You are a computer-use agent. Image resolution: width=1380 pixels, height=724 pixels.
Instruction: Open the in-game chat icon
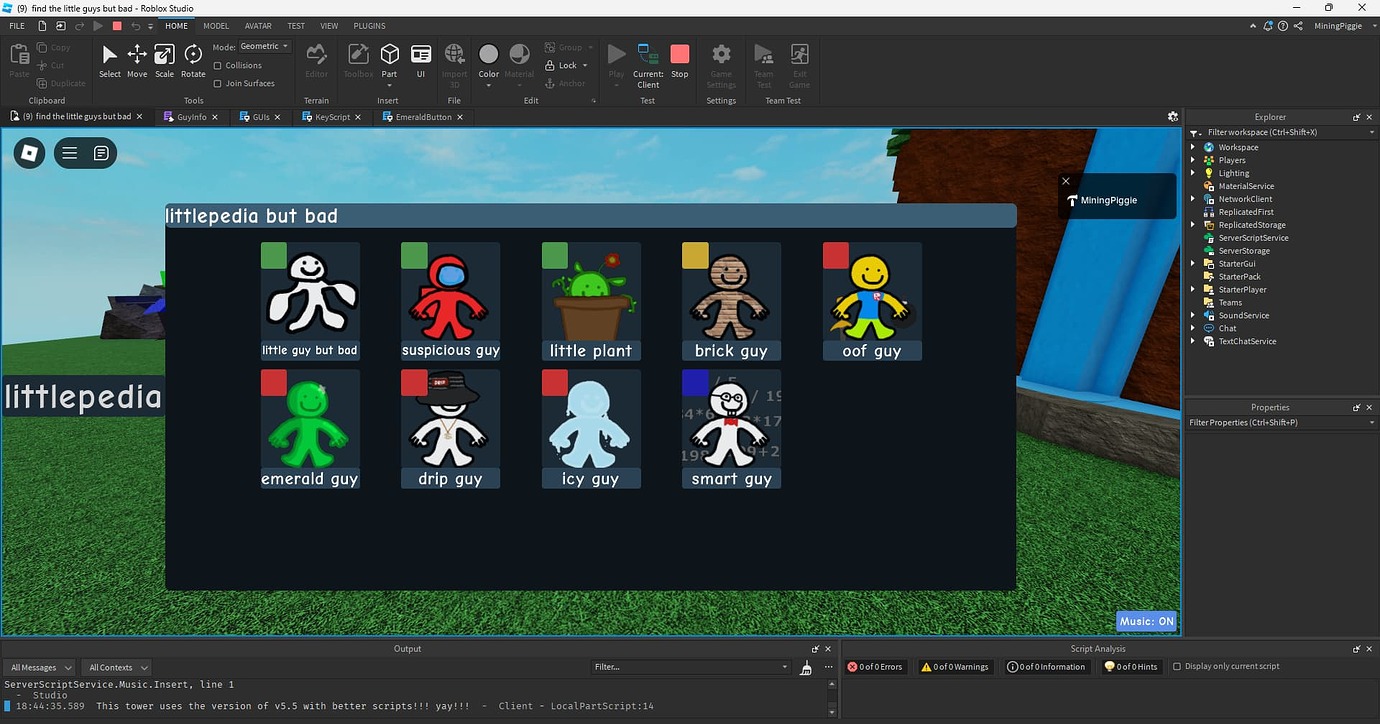point(101,153)
